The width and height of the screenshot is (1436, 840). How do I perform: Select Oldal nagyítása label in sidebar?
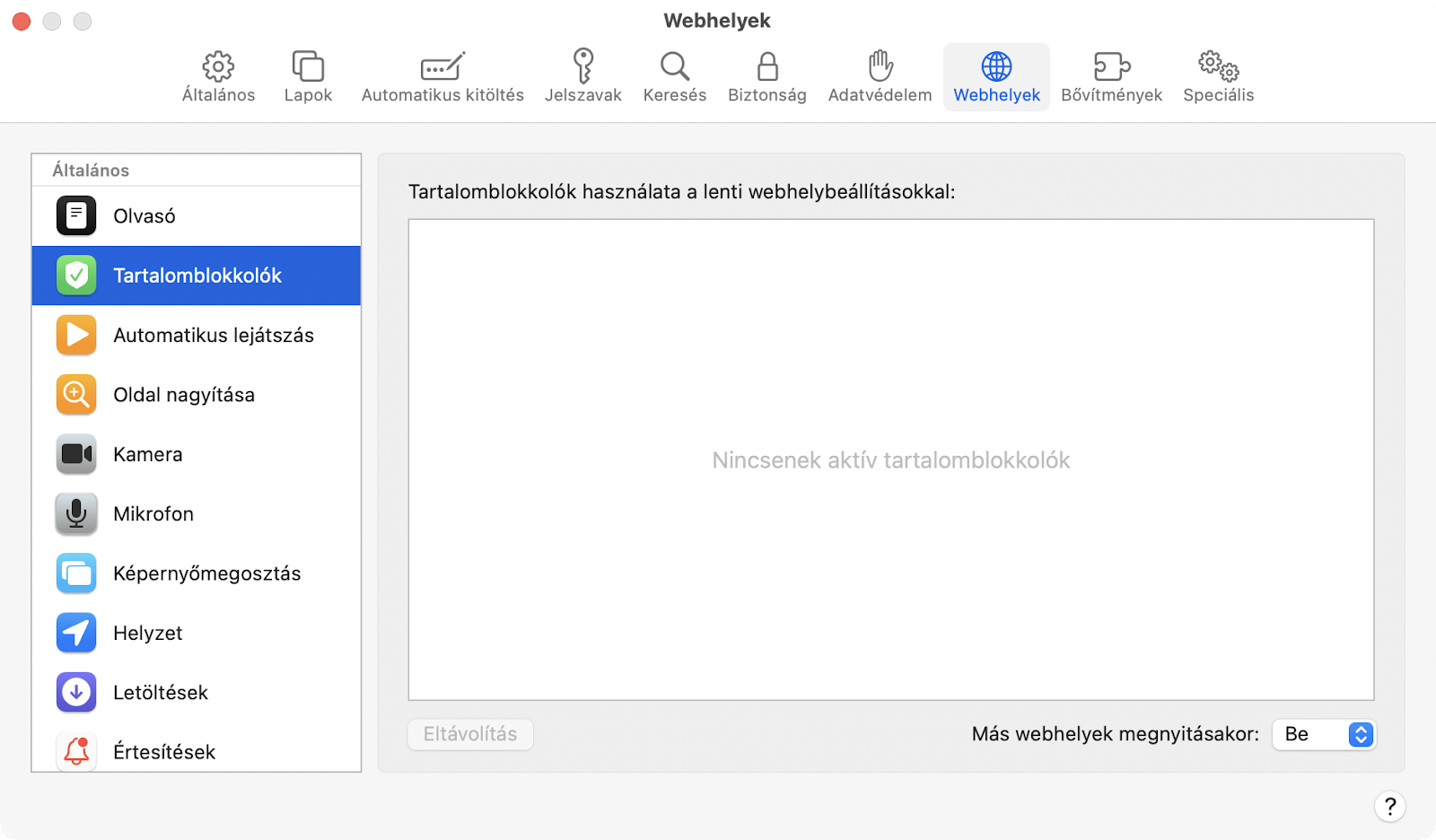click(184, 395)
